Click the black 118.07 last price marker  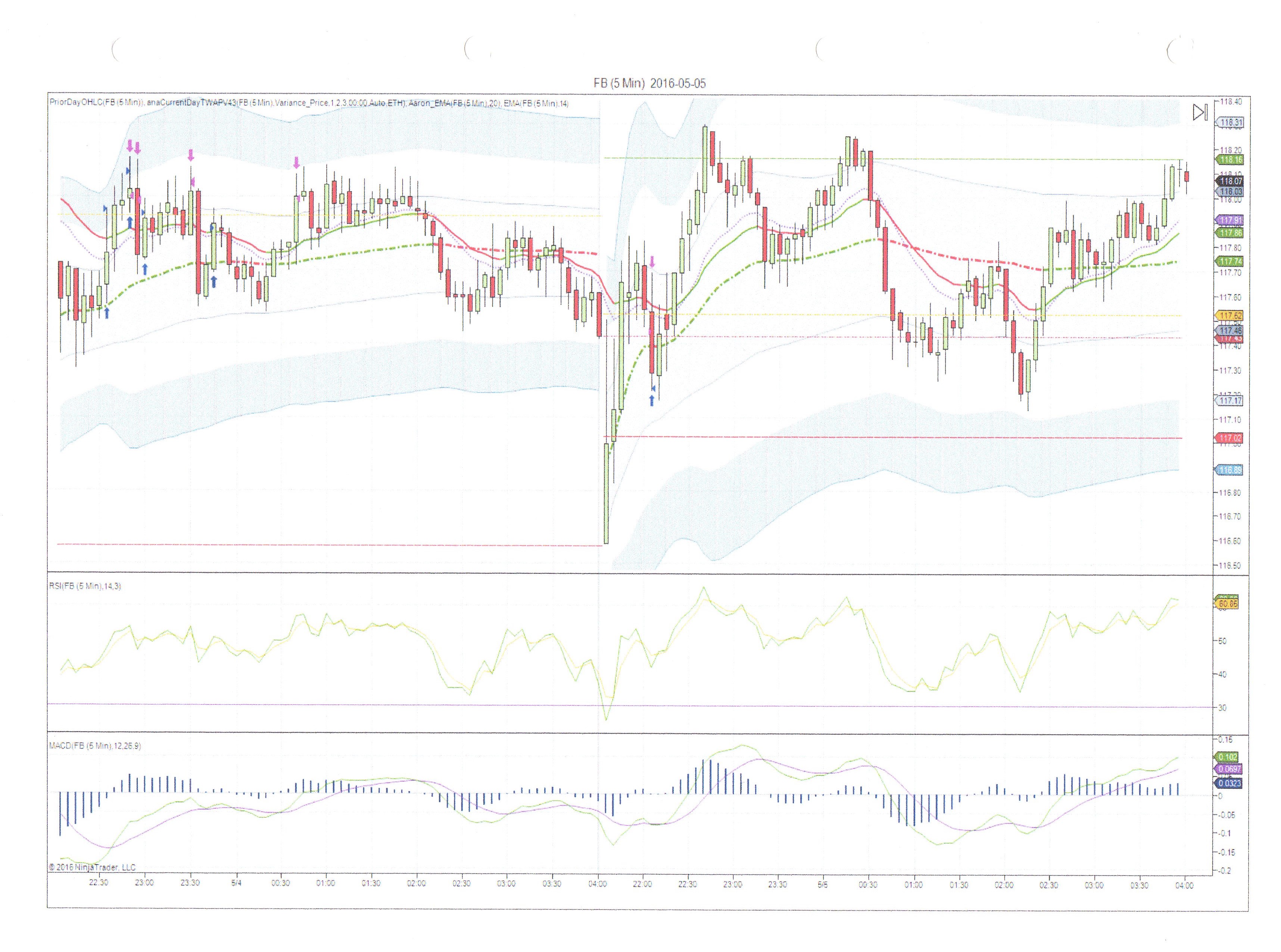tap(1230, 181)
